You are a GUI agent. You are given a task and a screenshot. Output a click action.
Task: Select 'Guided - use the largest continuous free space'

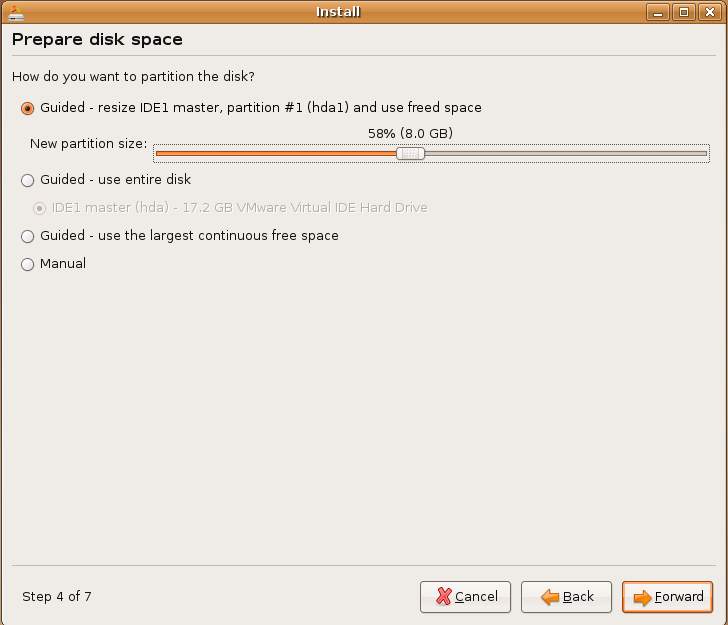[28, 236]
